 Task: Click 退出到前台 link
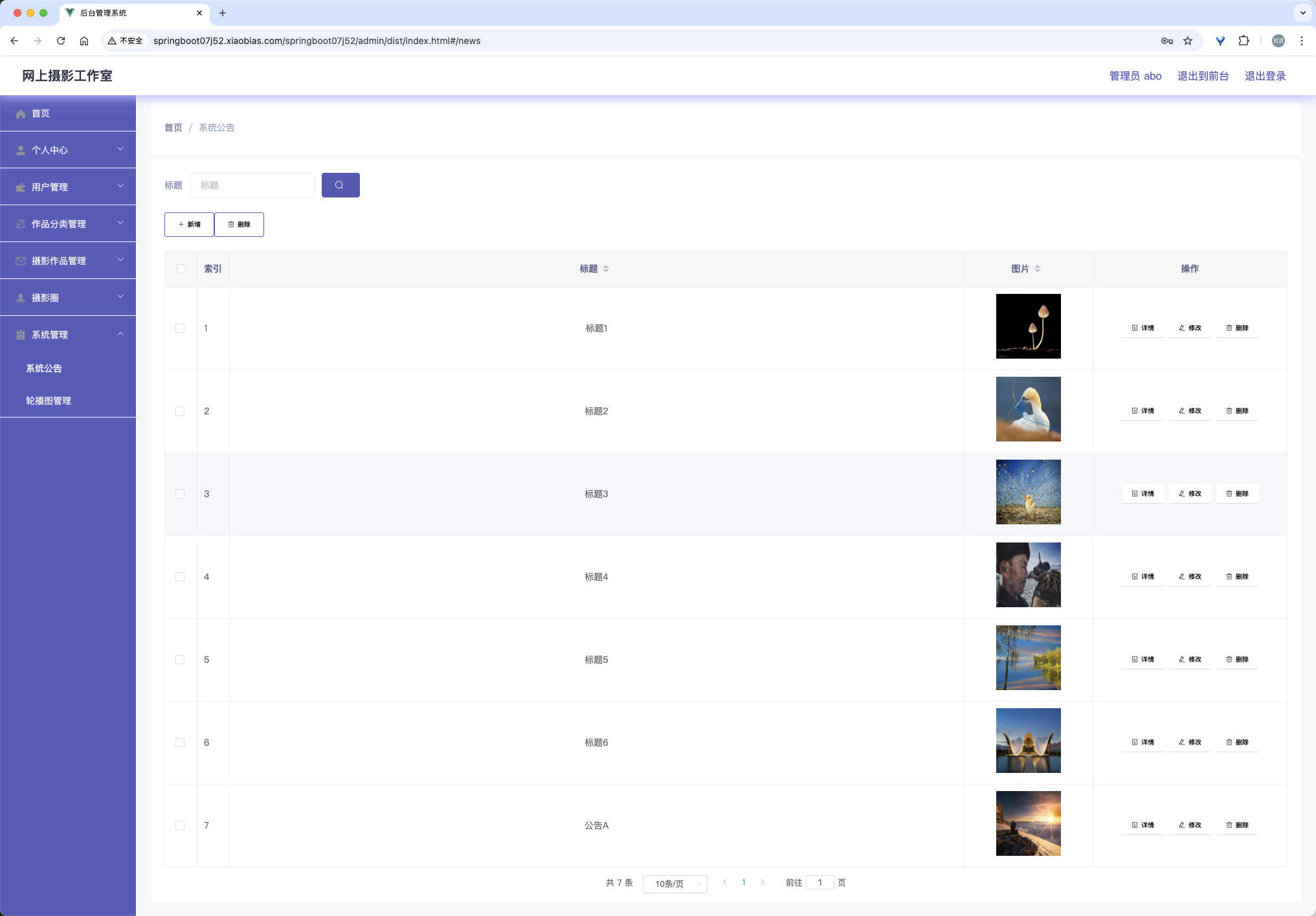tap(1203, 76)
